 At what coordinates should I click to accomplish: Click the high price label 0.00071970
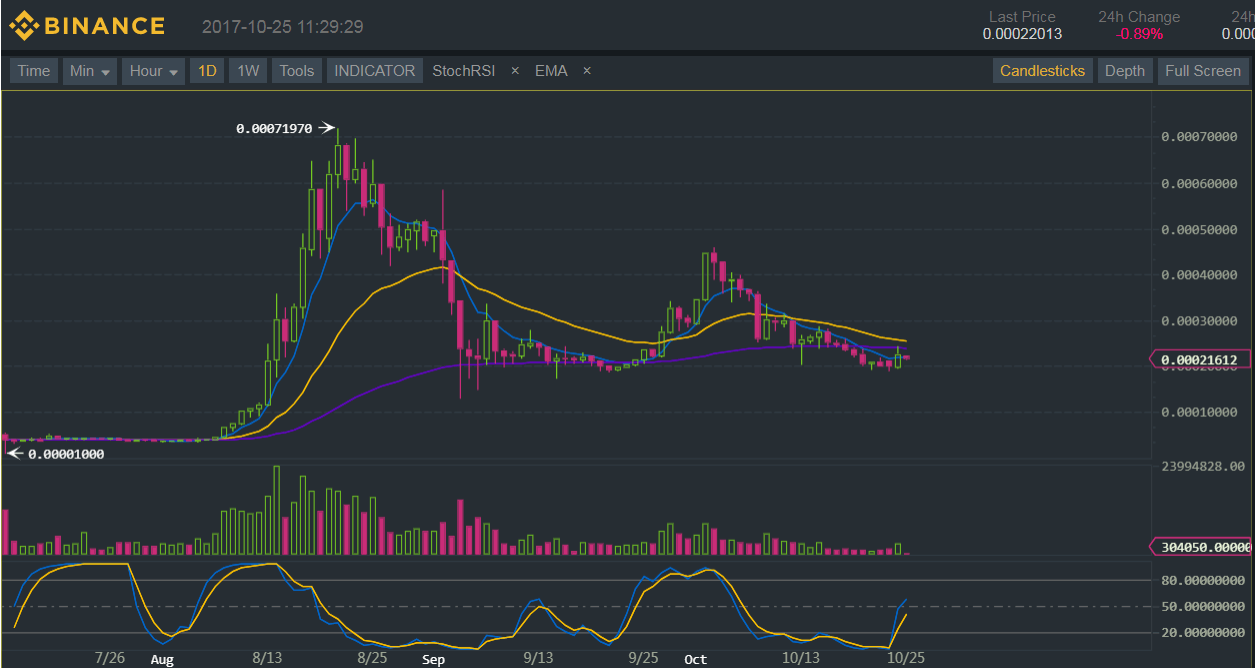(x=274, y=129)
